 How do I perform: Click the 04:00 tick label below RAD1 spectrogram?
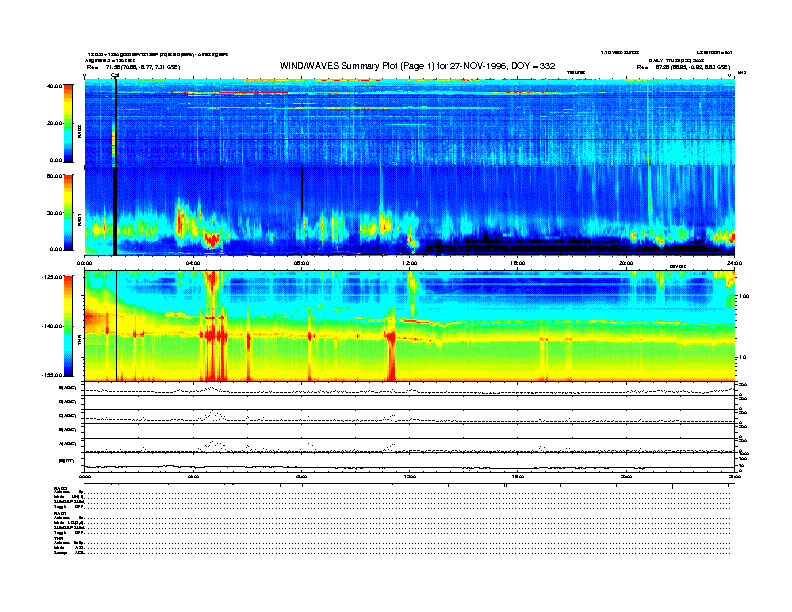[193, 263]
